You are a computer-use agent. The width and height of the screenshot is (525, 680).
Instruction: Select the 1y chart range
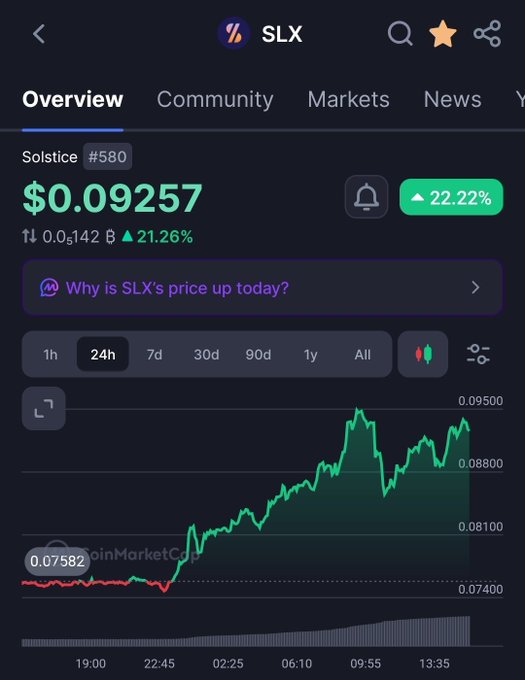[x=310, y=355]
